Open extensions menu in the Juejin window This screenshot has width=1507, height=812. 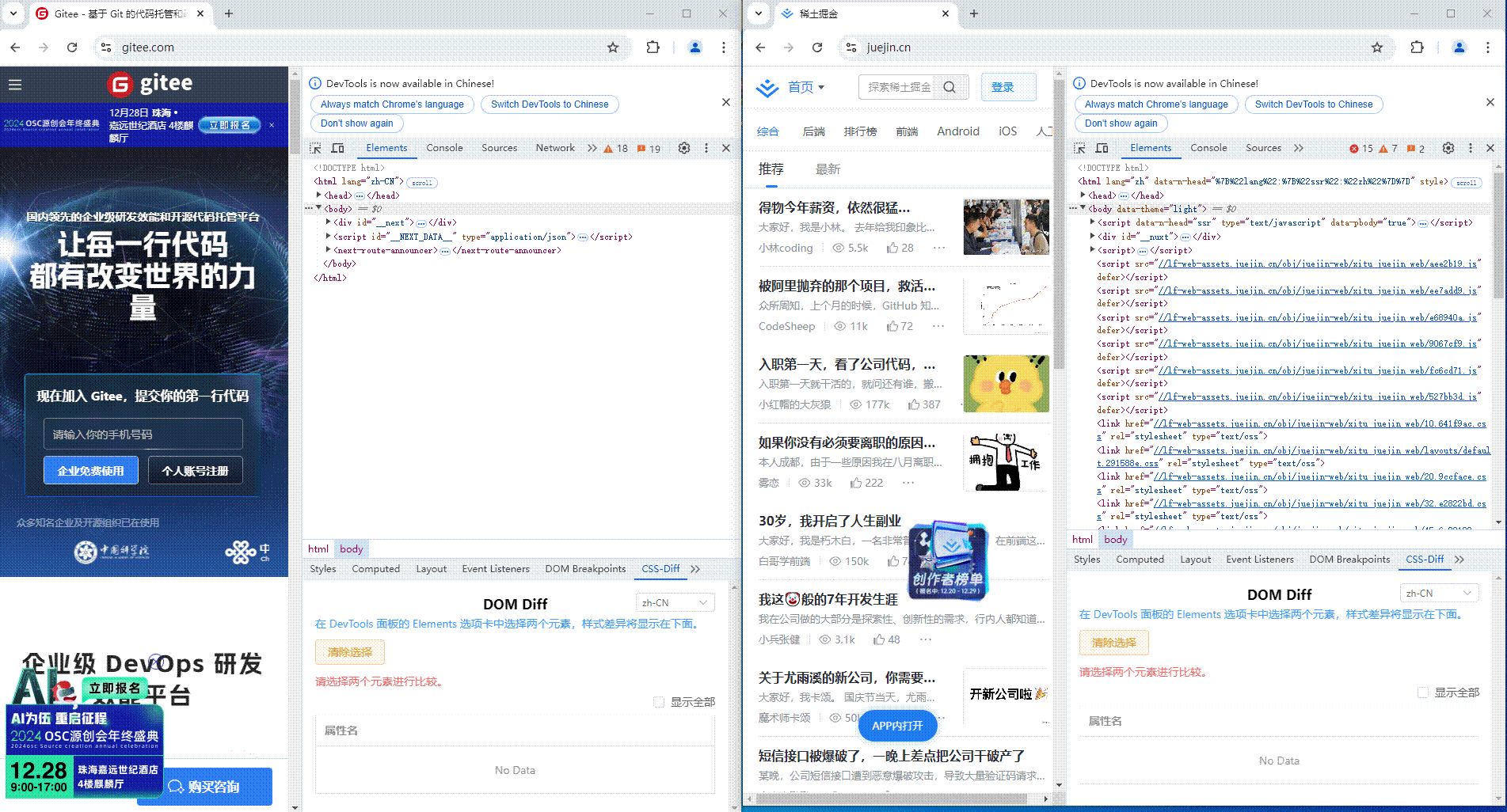(x=1417, y=47)
